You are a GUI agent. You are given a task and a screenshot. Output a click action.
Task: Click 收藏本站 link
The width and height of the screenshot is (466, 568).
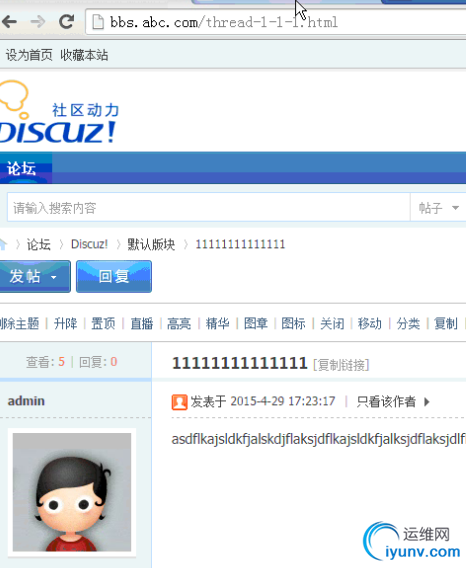tap(84, 55)
